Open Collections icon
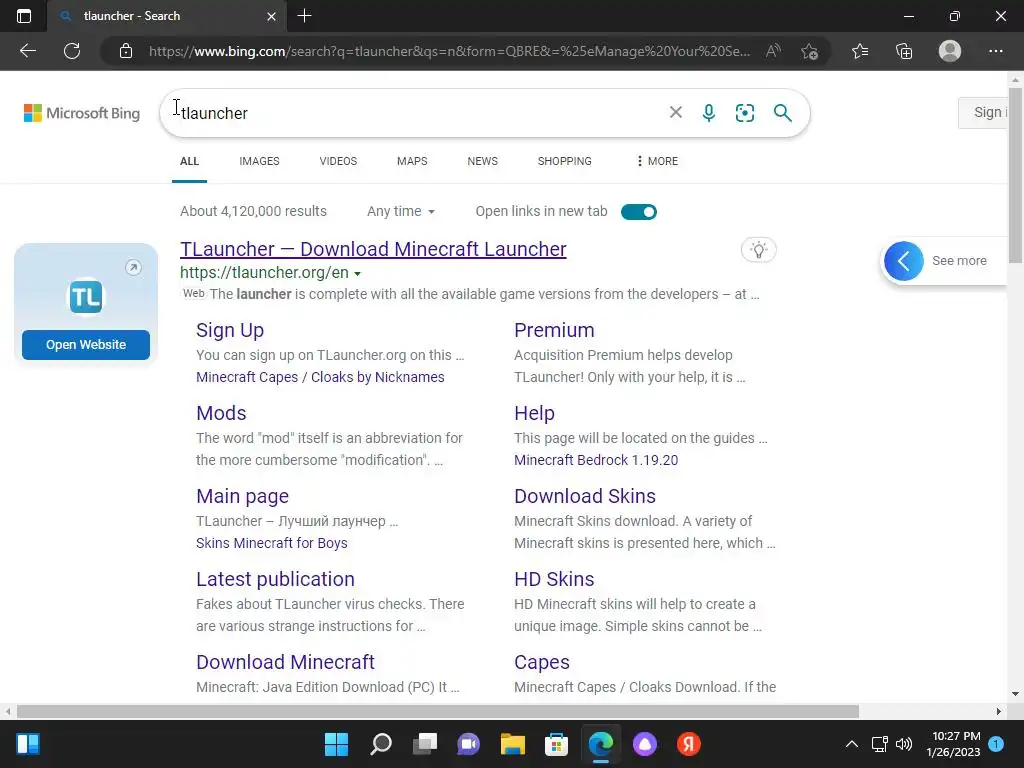The image size is (1024, 768). (x=904, y=51)
